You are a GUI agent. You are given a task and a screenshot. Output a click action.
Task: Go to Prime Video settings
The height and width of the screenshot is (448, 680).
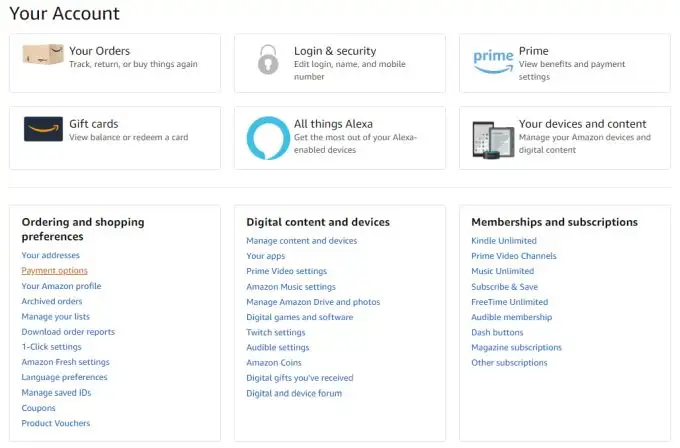tap(286, 271)
